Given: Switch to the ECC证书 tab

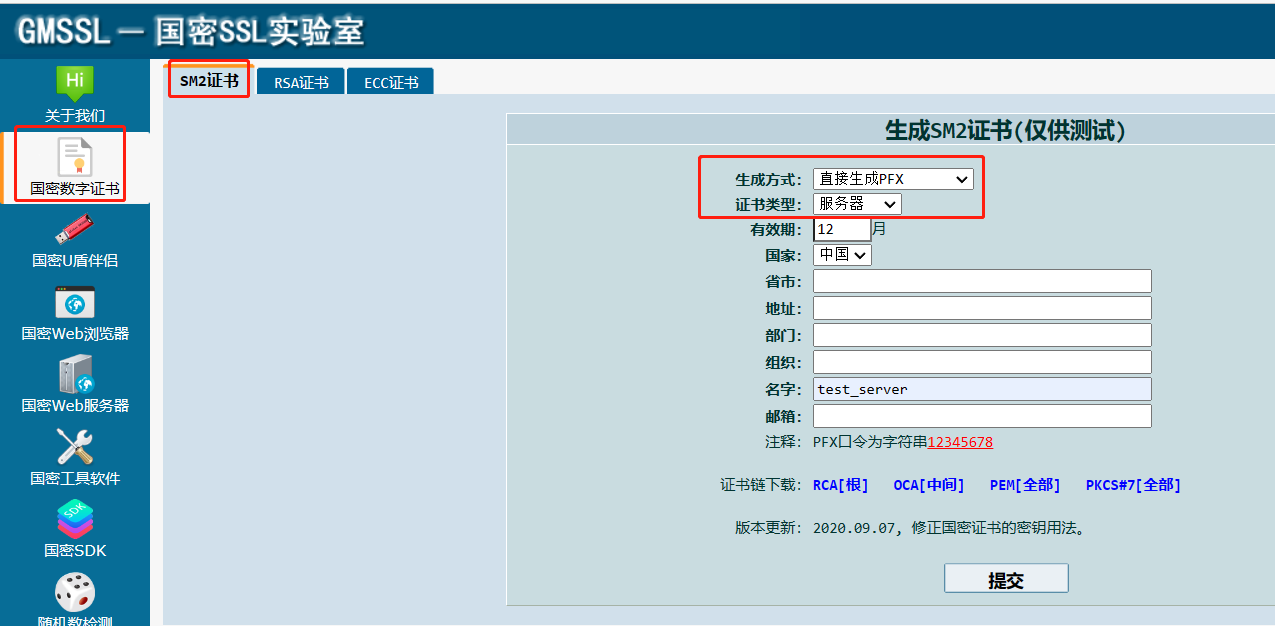Looking at the screenshot, I should click(390, 81).
